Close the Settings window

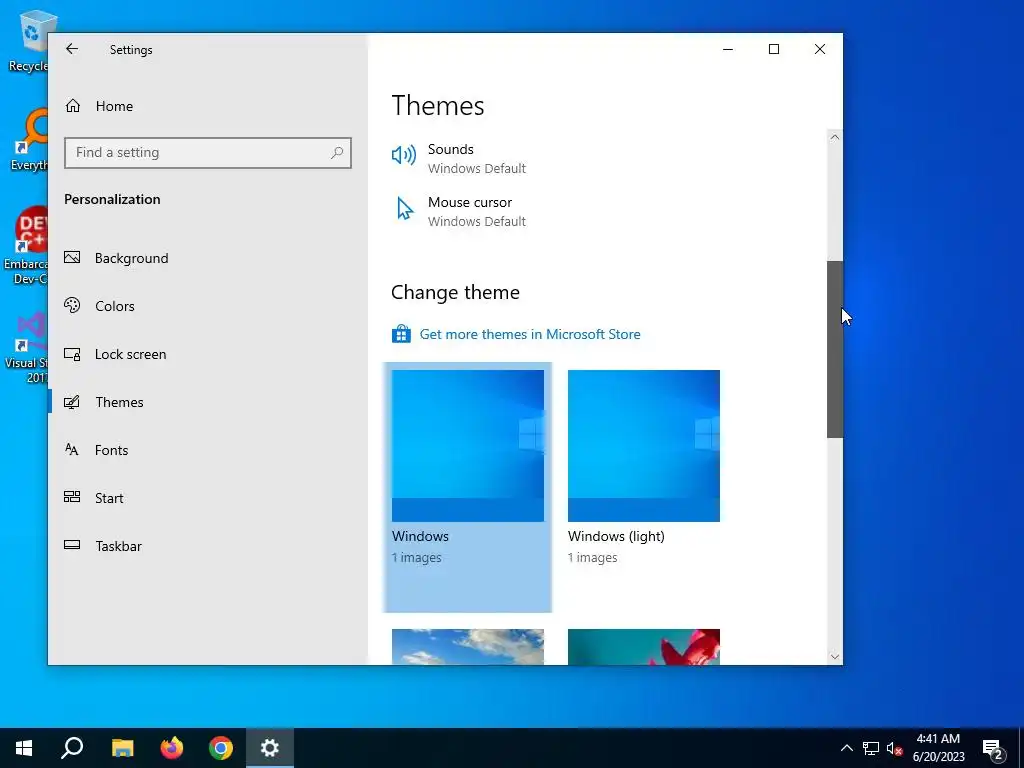point(820,49)
